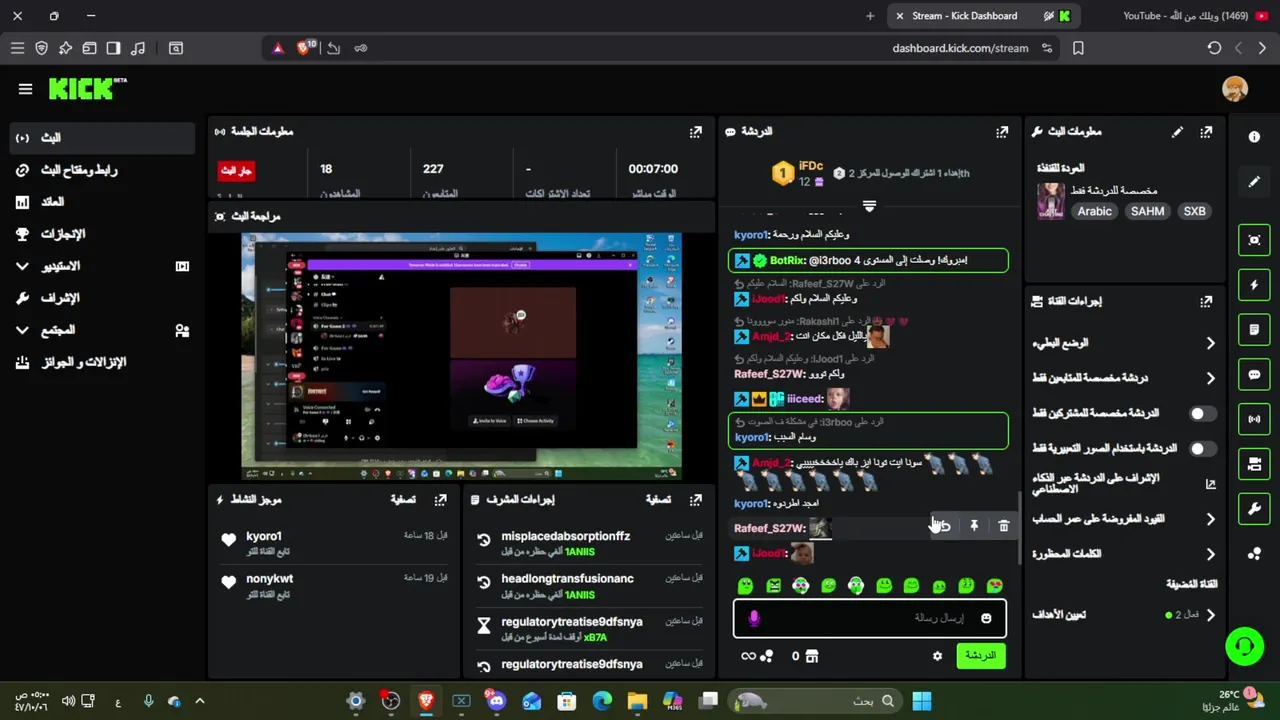Bookmark this page in Brave
1280x720 pixels.
tap(1078, 48)
